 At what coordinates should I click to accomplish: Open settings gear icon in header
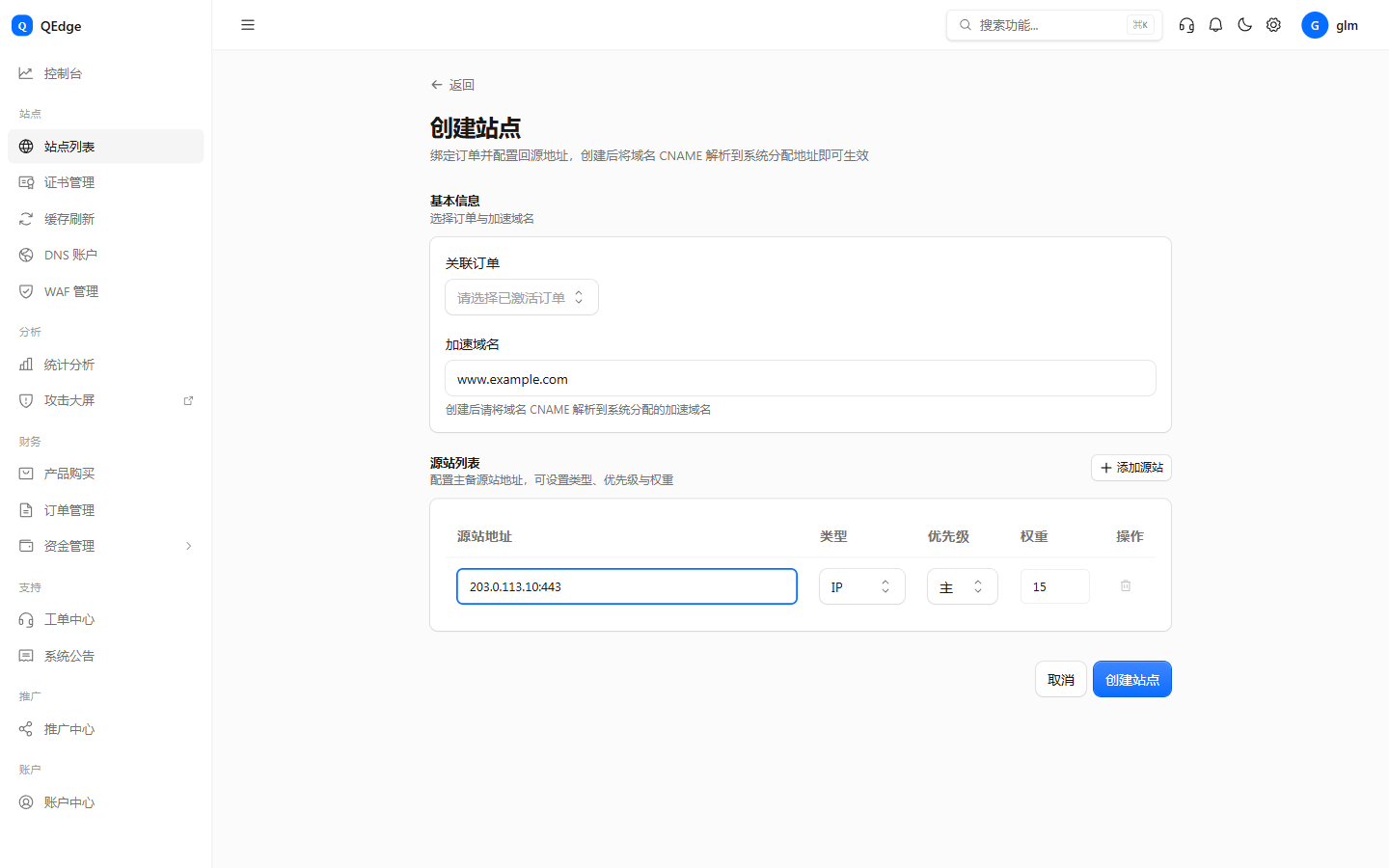point(1273,25)
